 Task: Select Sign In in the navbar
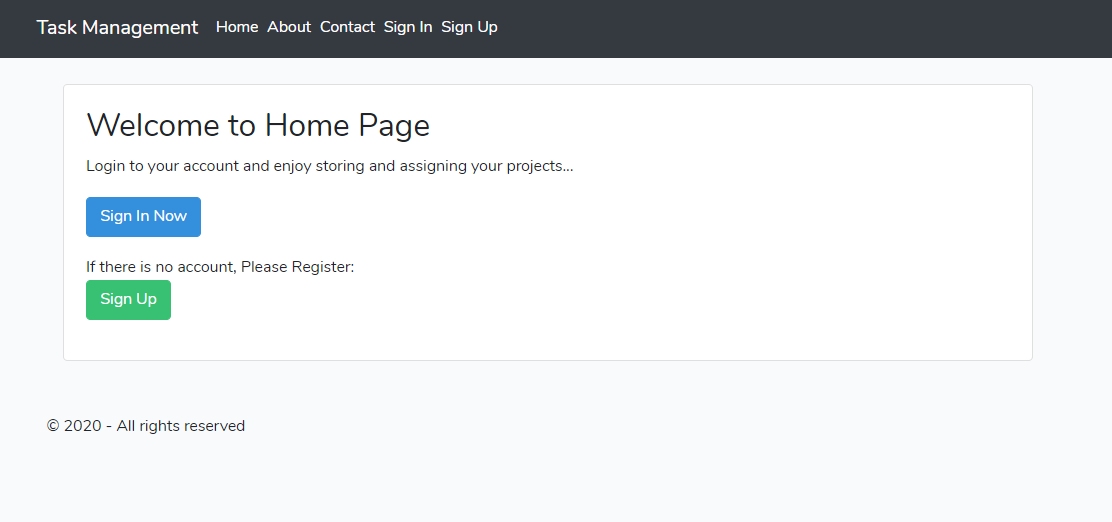[x=408, y=27]
